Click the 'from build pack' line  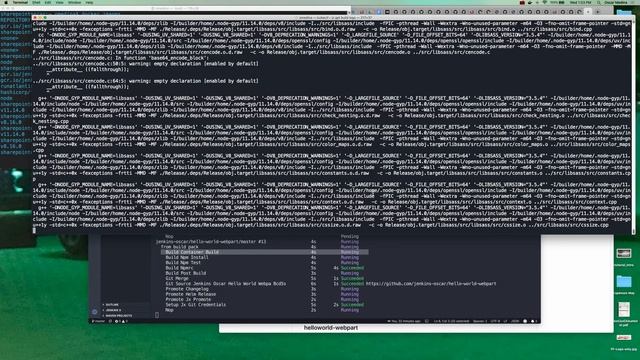coord(180,247)
